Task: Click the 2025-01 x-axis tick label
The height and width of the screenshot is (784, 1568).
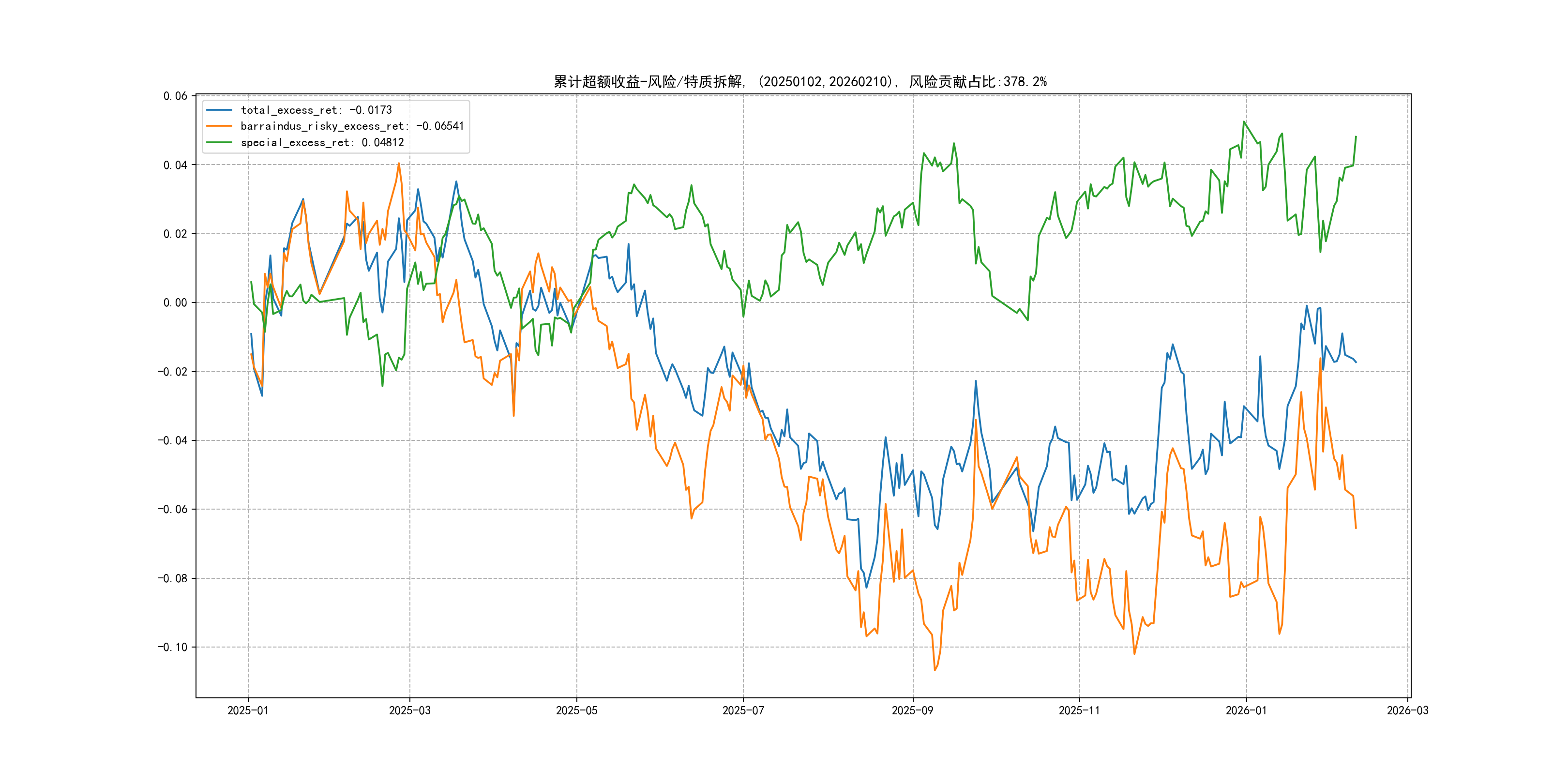Action: pos(248,710)
